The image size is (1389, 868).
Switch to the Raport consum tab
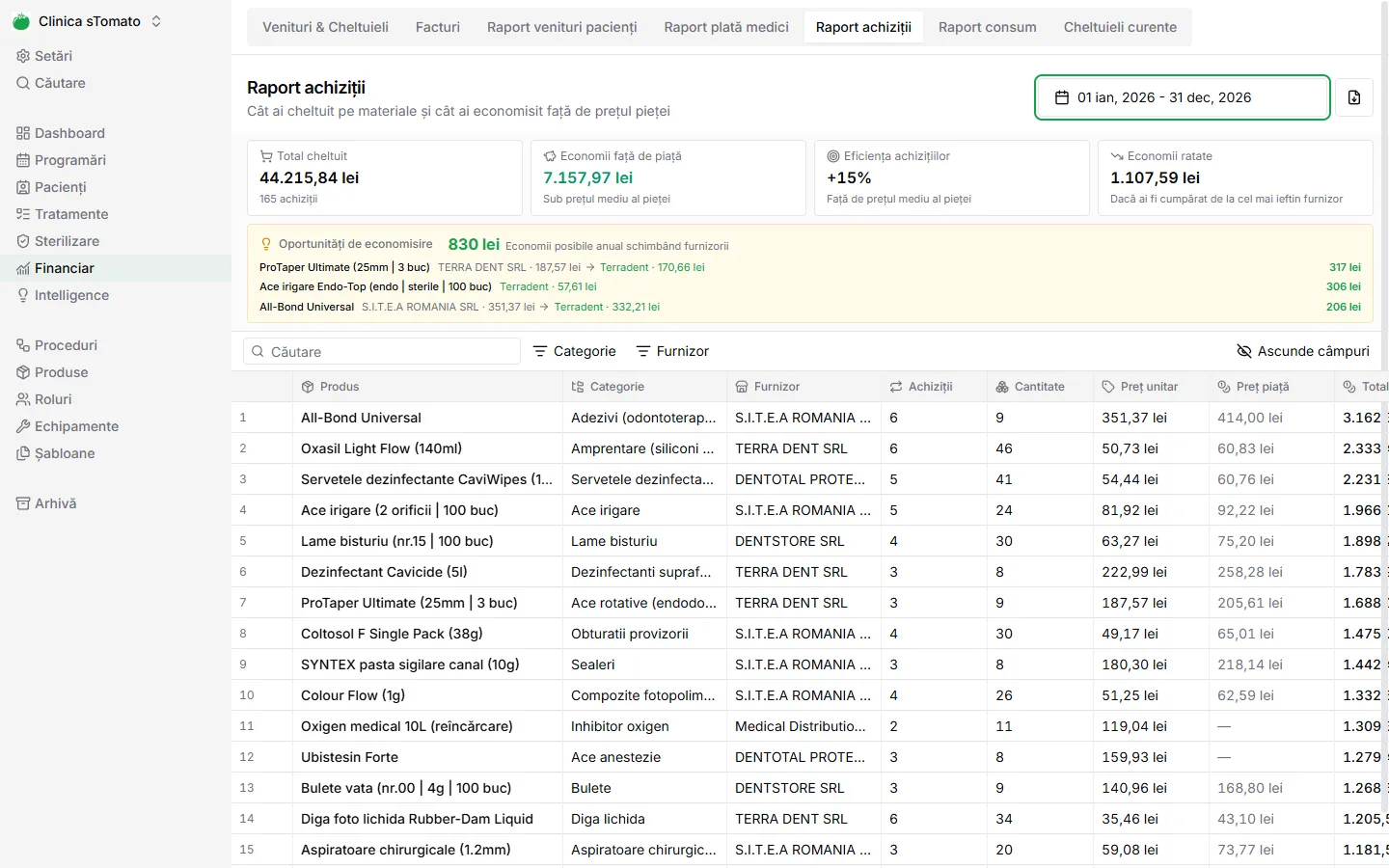(x=988, y=27)
